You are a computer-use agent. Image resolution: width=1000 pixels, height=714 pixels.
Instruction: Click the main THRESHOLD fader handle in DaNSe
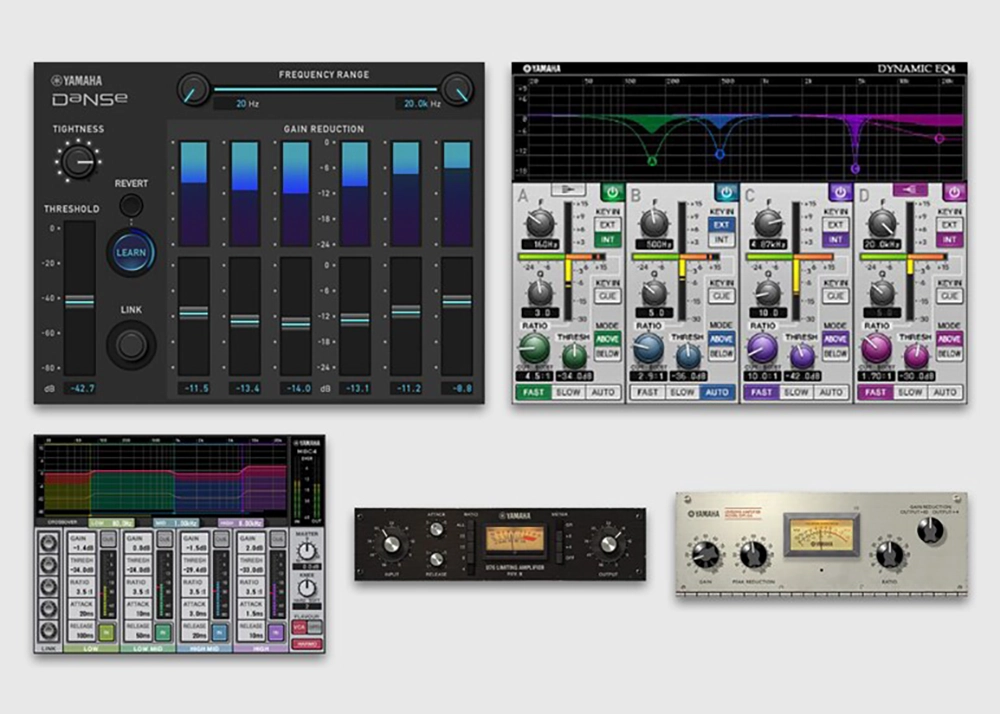coord(80,301)
